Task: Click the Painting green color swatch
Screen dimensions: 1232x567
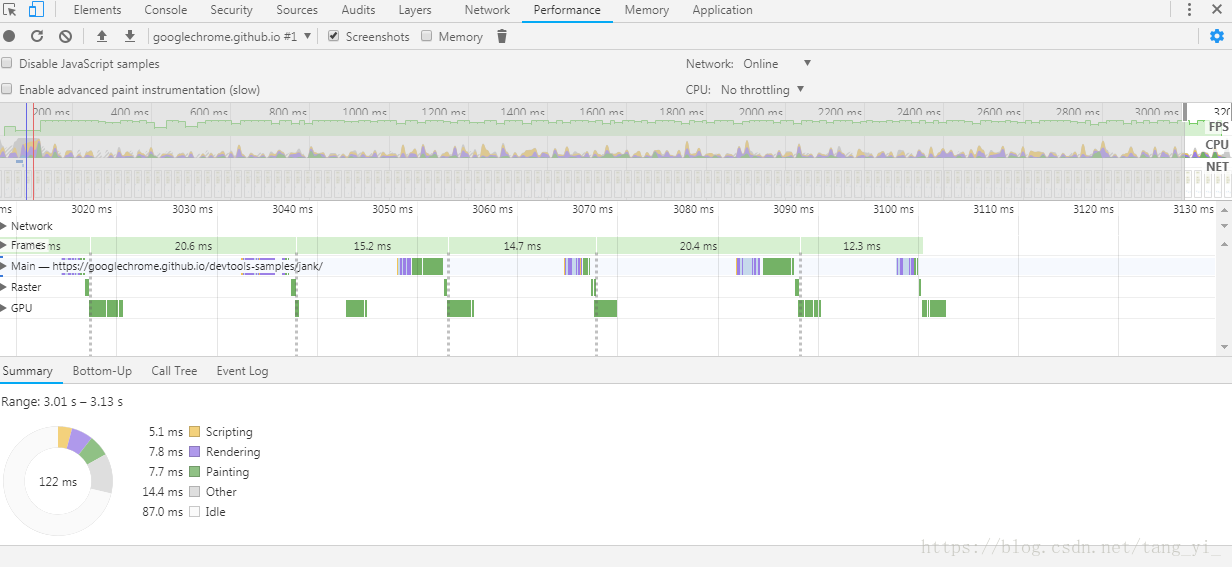Action: [194, 472]
